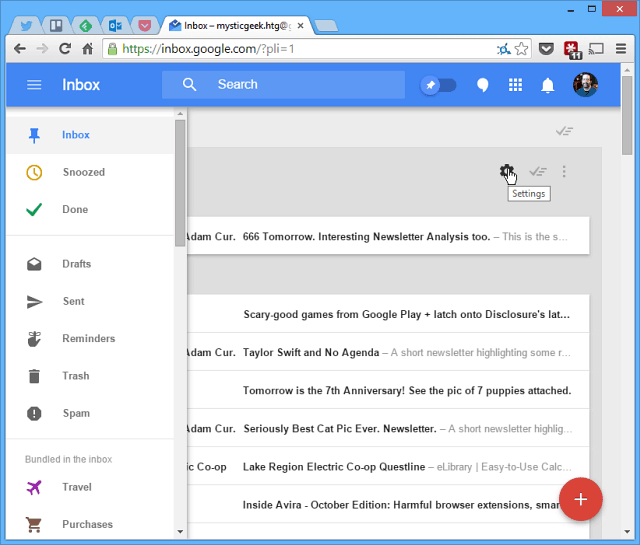Open Hangouts chat bubble icon
Viewport: 640px width, 545px height.
(x=482, y=85)
